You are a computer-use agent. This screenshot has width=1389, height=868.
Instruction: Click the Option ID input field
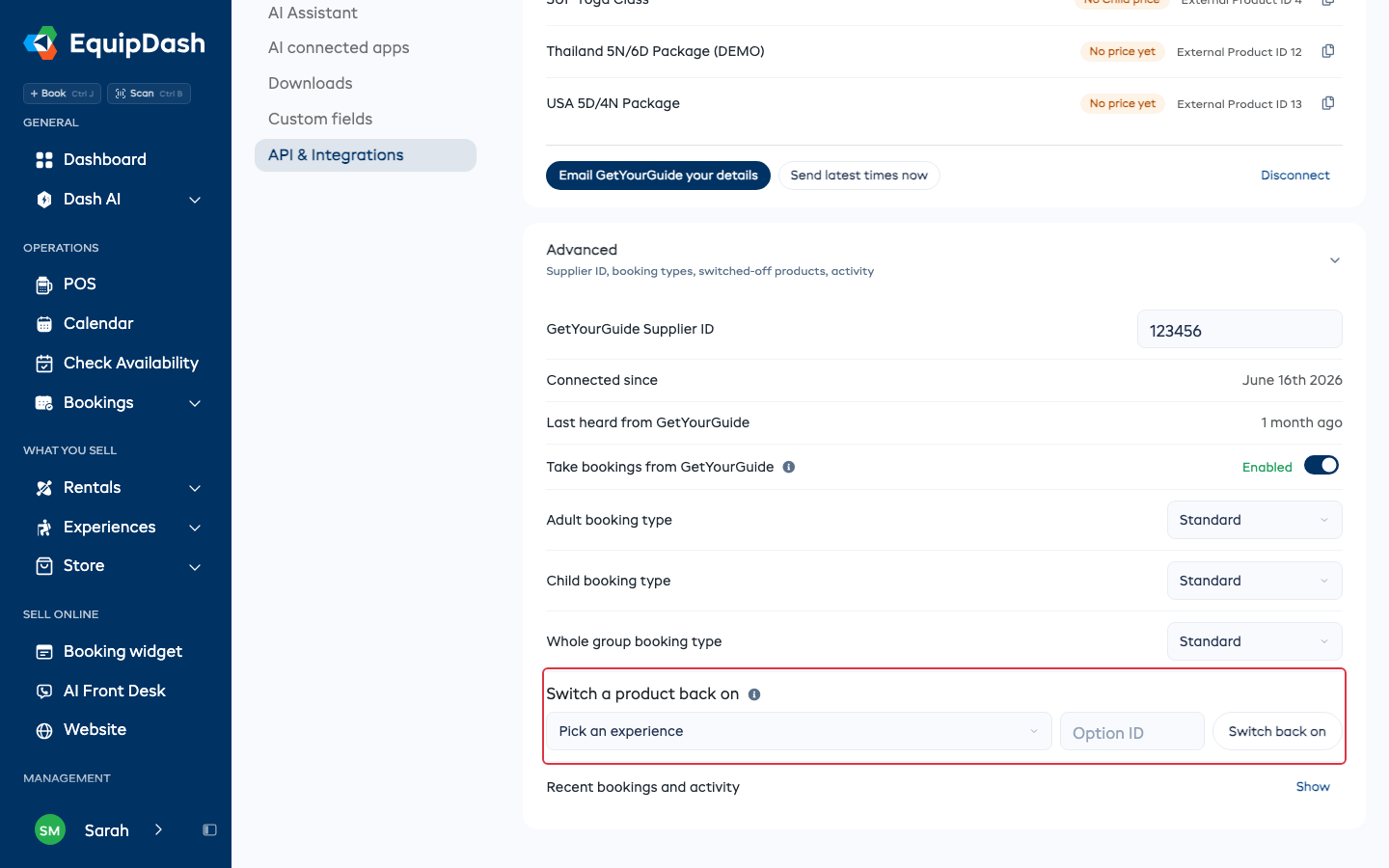[1131, 732]
